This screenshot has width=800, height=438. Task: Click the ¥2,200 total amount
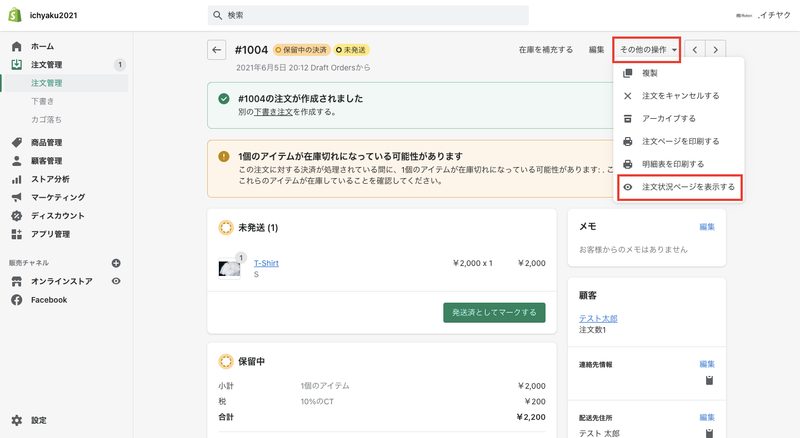531,417
